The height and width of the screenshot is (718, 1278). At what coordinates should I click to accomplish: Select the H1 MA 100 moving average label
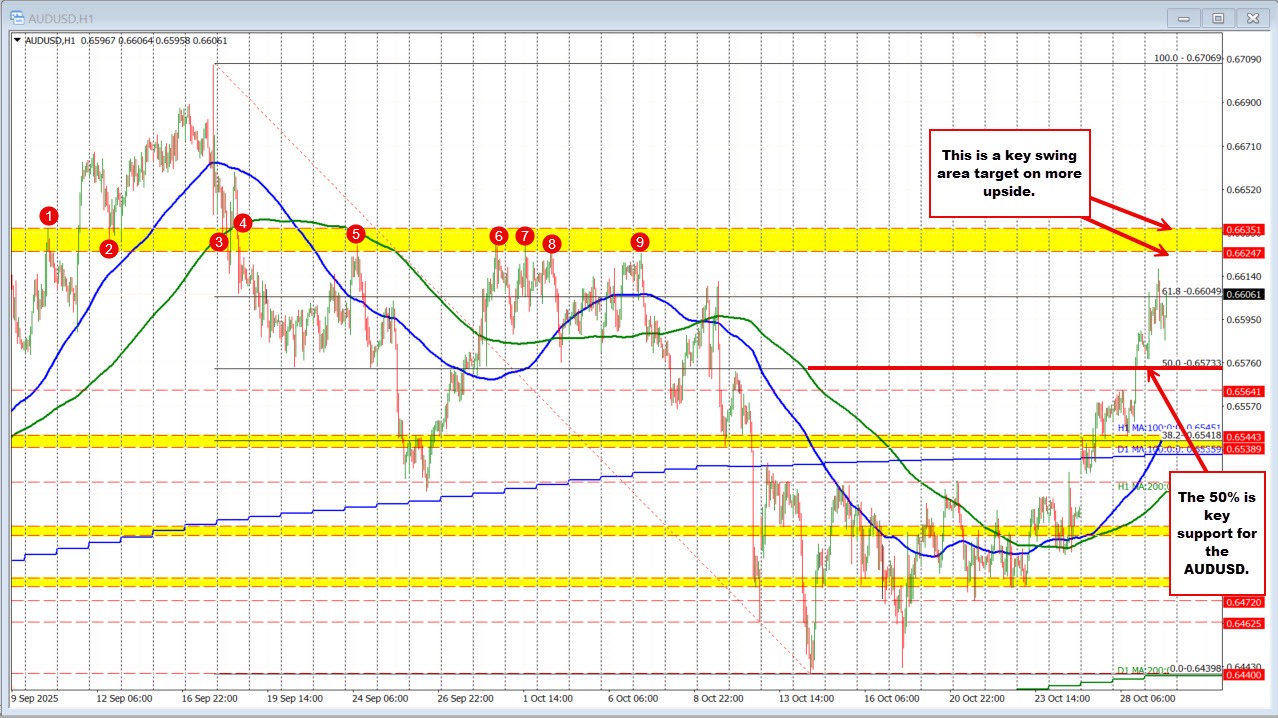click(x=1148, y=427)
